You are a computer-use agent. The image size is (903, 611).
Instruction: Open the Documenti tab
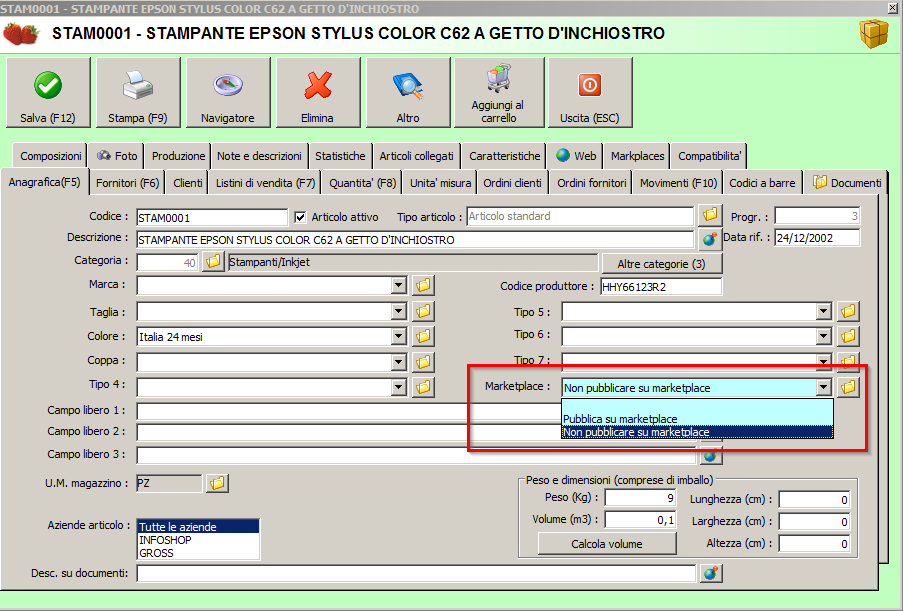pos(847,183)
